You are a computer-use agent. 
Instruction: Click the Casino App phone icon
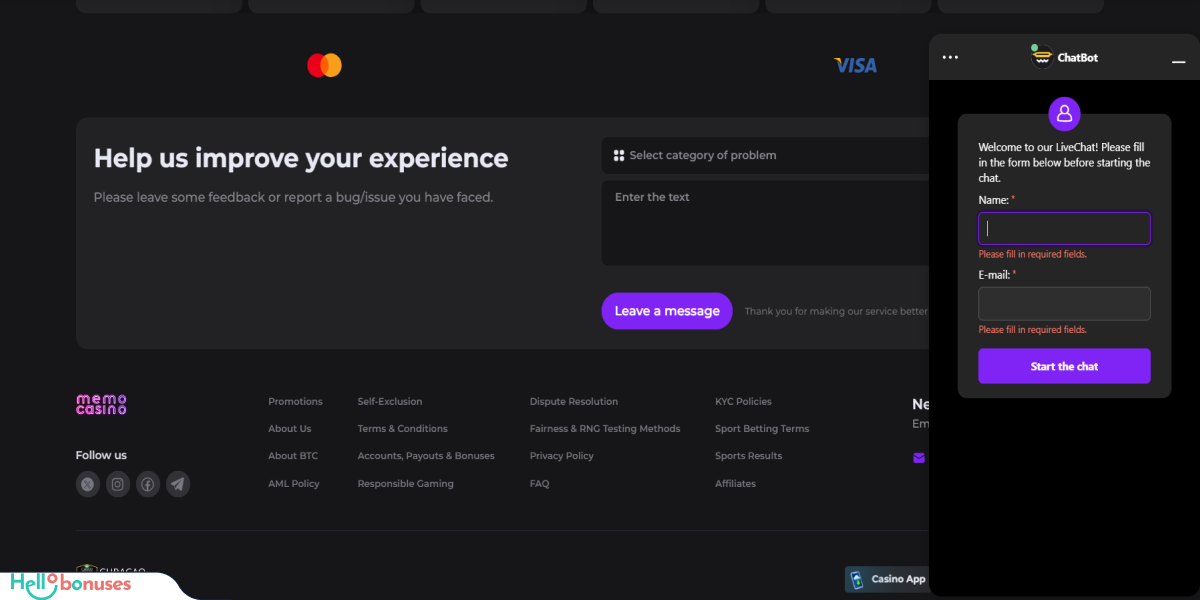[x=856, y=579]
